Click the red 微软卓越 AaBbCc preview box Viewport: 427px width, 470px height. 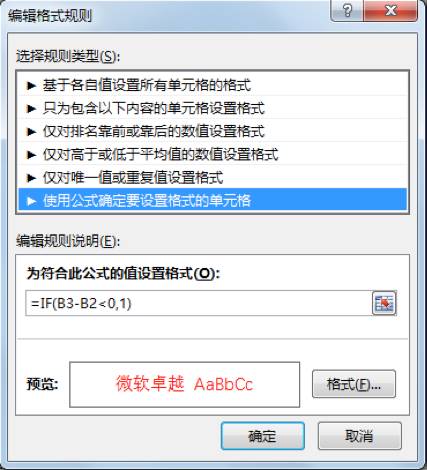pyautogui.click(x=184, y=384)
